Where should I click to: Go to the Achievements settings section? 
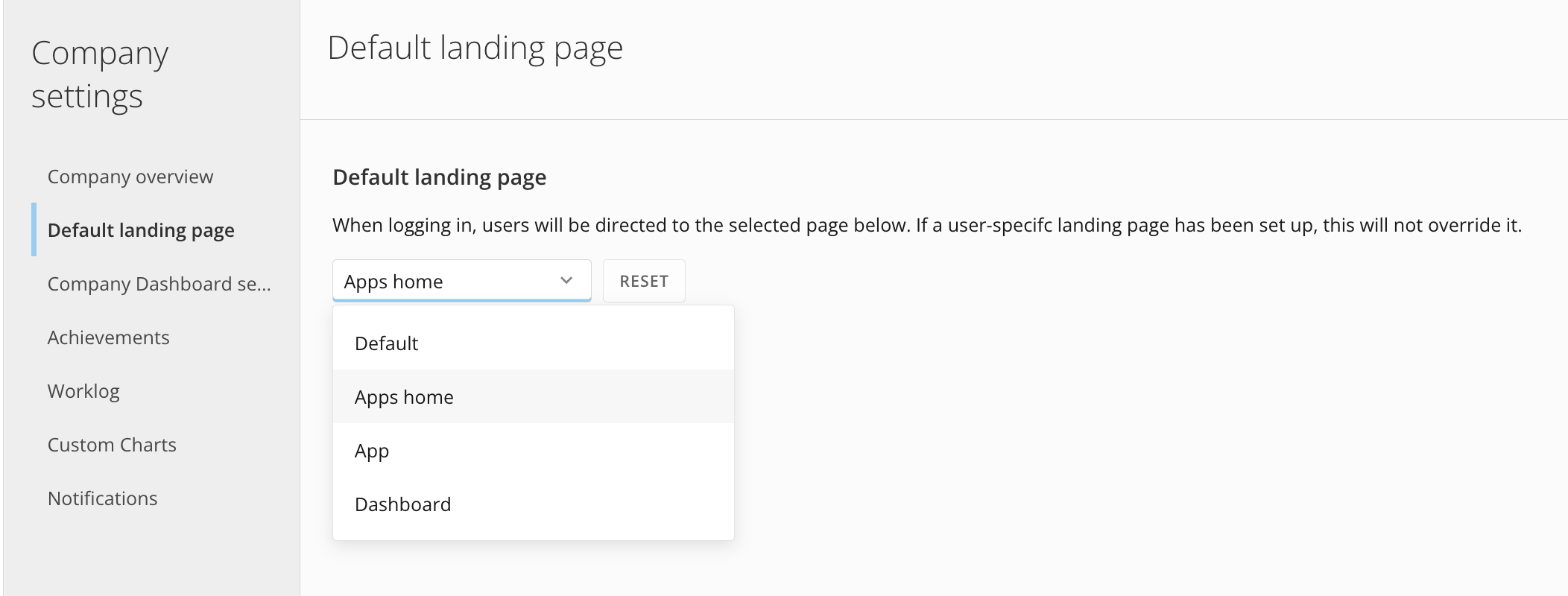[109, 337]
